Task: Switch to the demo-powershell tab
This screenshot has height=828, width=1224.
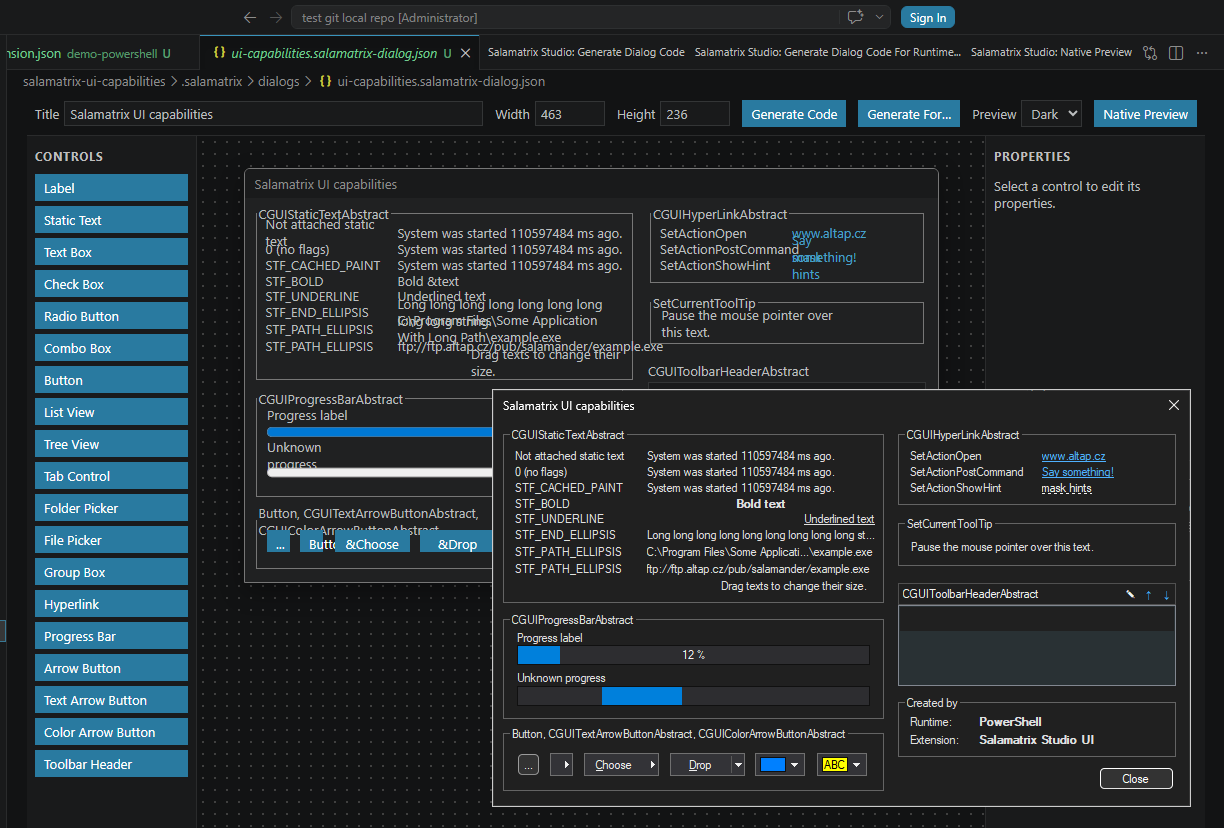Action: (x=112, y=52)
